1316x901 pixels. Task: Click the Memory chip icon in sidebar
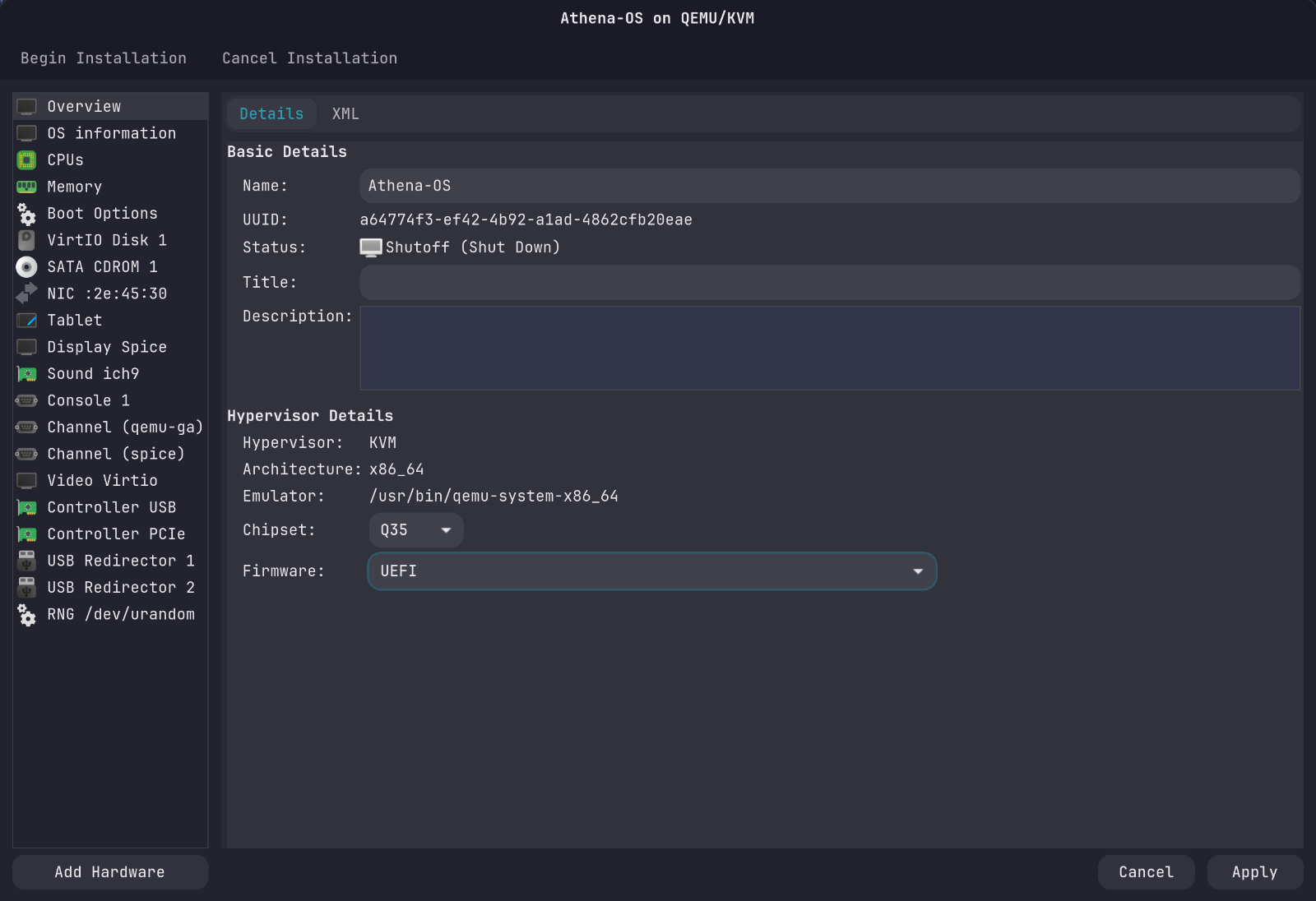coord(27,187)
